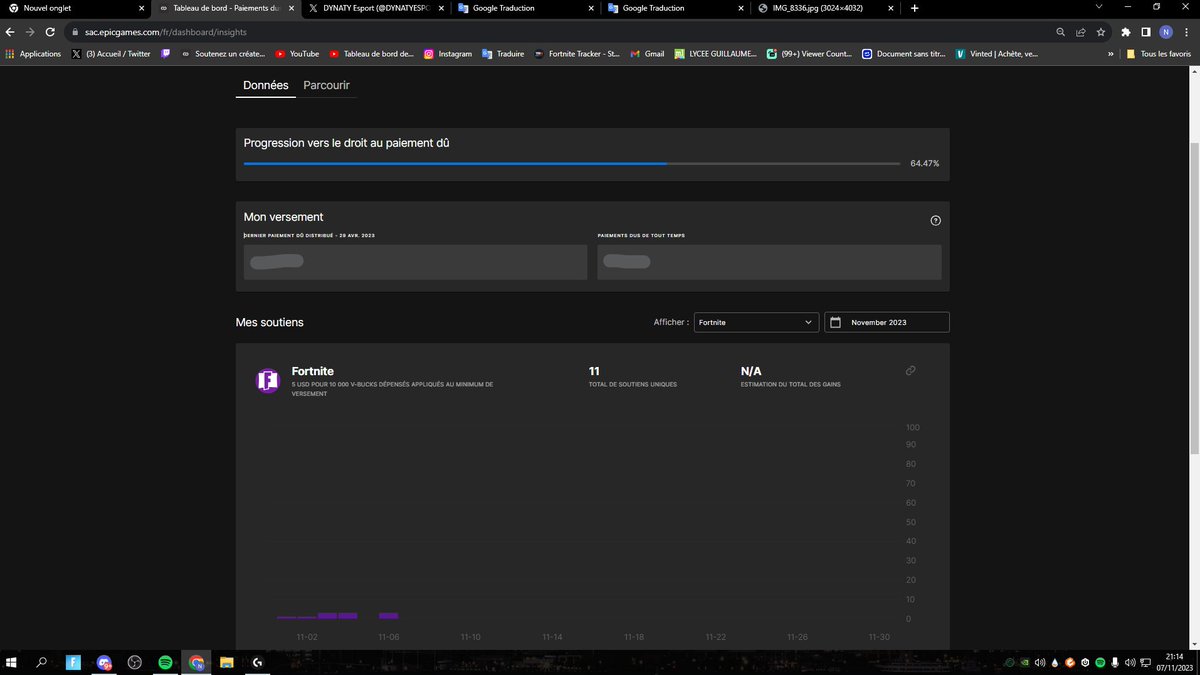Open the Accueil / Twitter bookmark

click(x=111, y=54)
